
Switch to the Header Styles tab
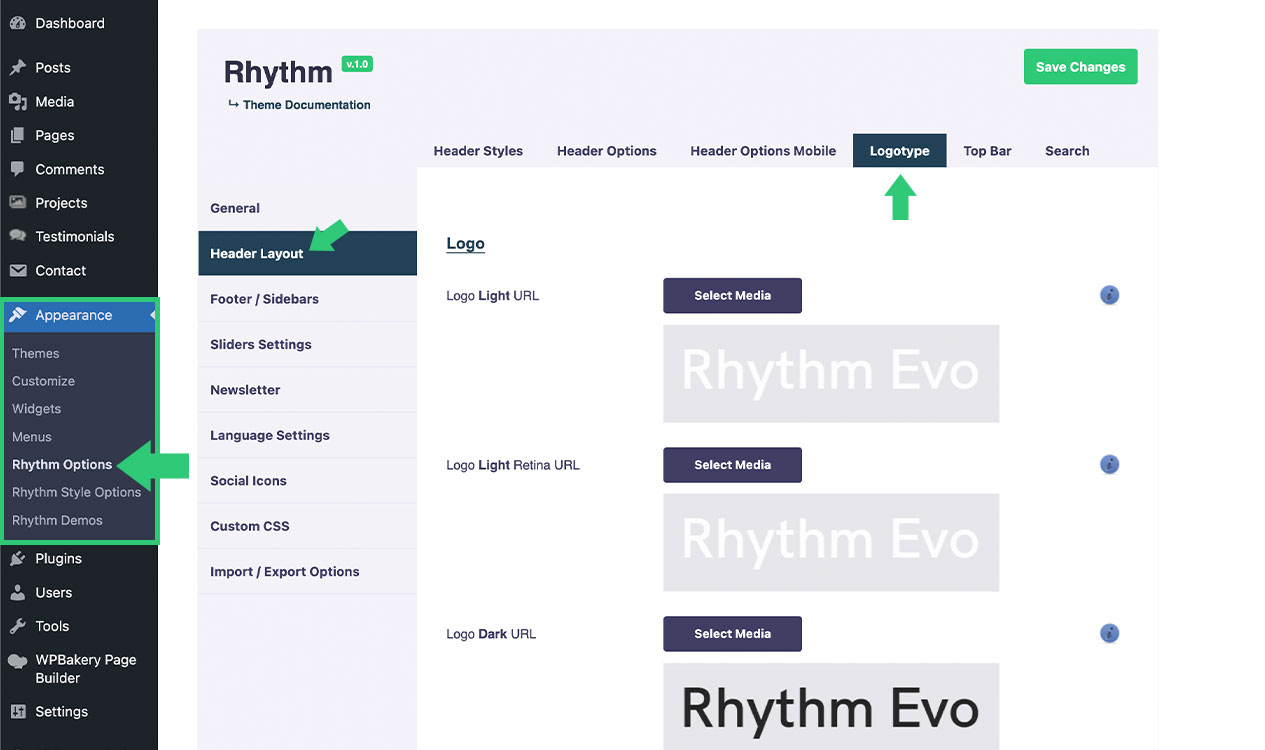(x=478, y=151)
